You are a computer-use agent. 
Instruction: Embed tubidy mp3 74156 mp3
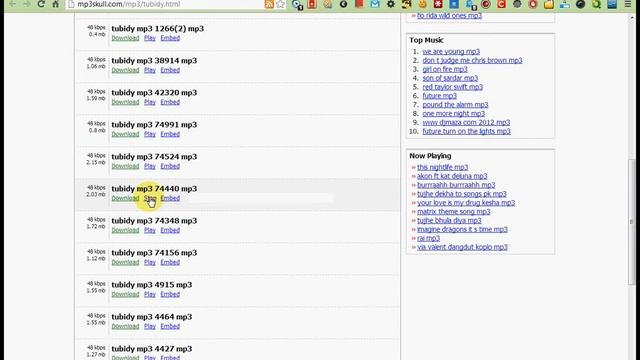pos(170,262)
